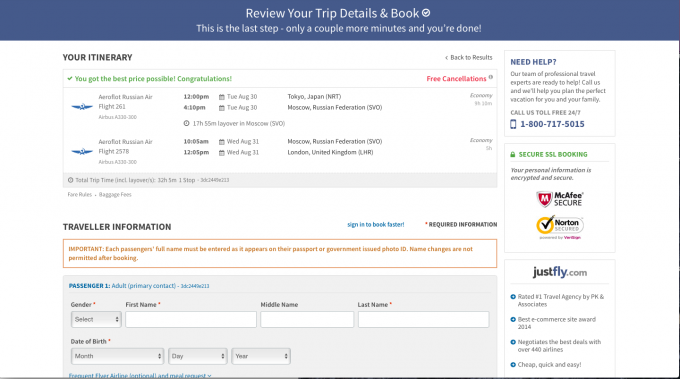Click bullet icon beside Rated #1 Travel Agency
This screenshot has height=379, width=680.
click(x=513, y=297)
